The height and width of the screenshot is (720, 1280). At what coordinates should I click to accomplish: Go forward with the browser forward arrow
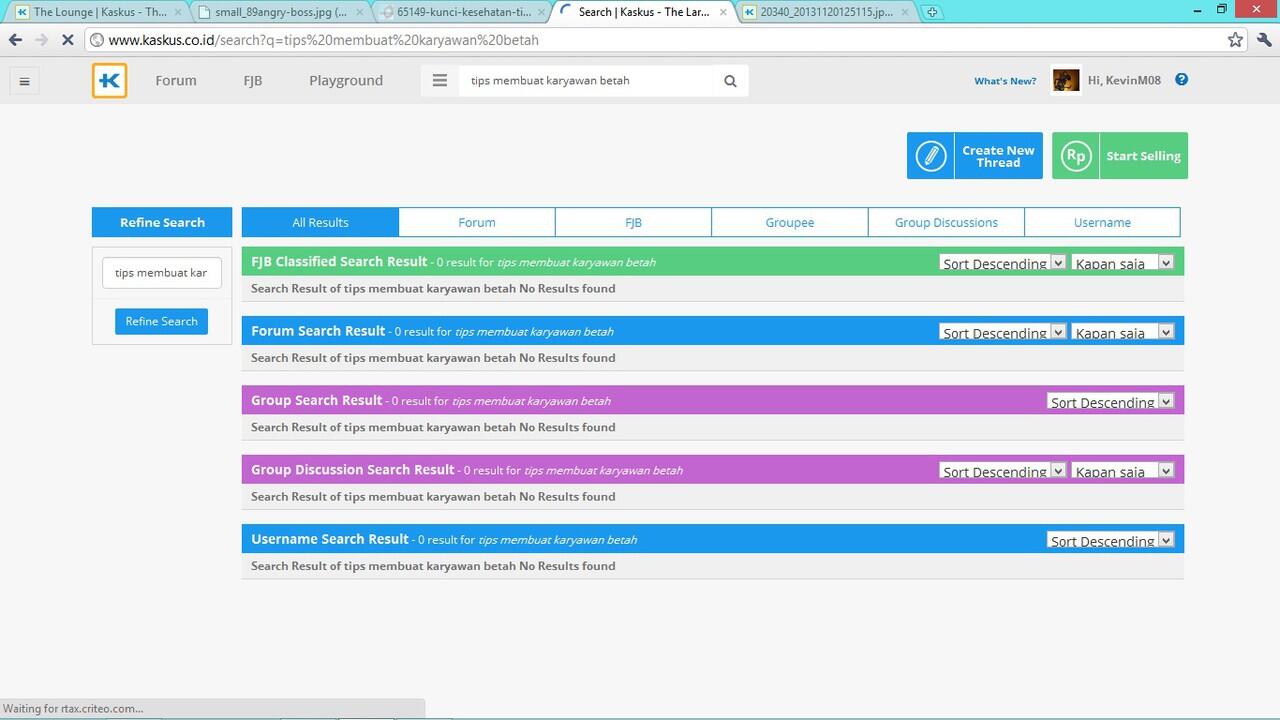coord(41,40)
